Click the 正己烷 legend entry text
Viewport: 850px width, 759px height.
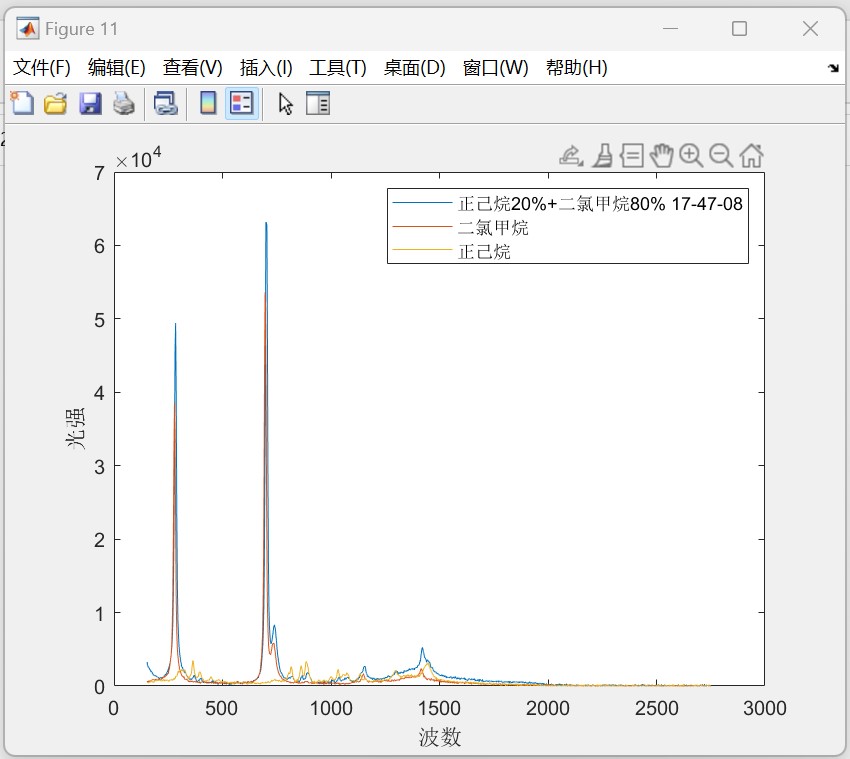click(x=484, y=252)
